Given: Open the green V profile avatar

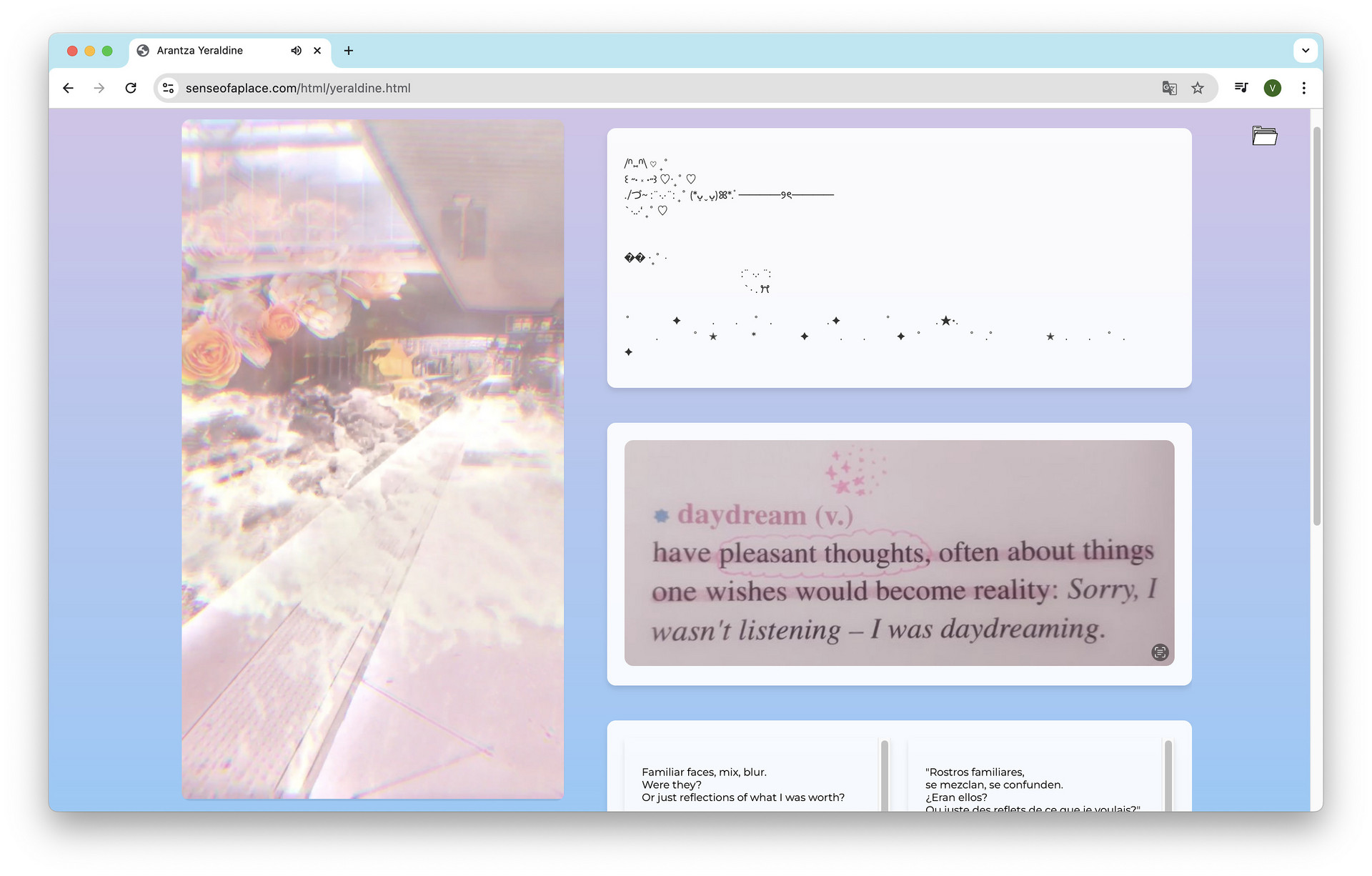Looking at the screenshot, I should 1272,88.
